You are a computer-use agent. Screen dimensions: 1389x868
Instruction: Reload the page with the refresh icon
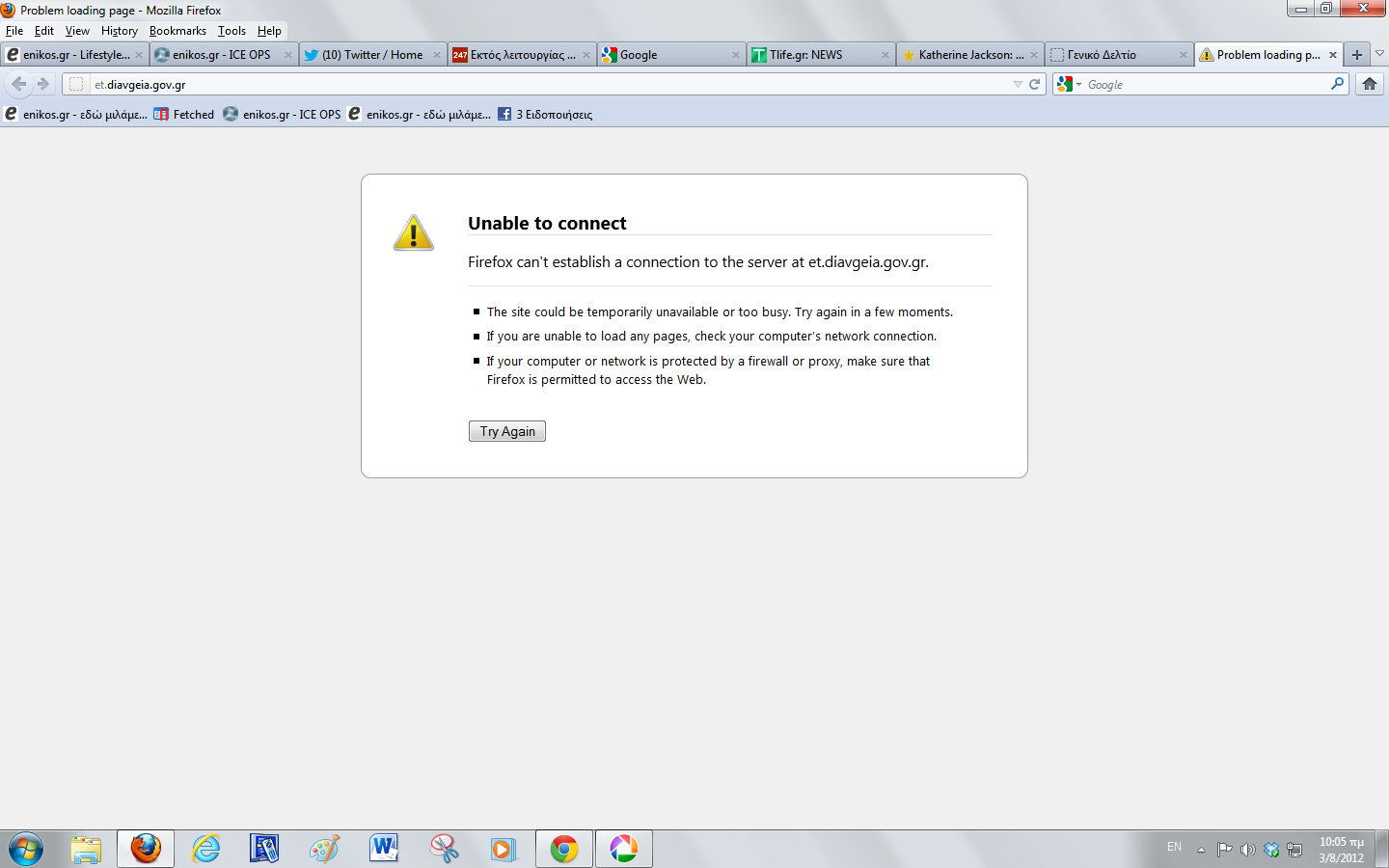click(x=1035, y=85)
